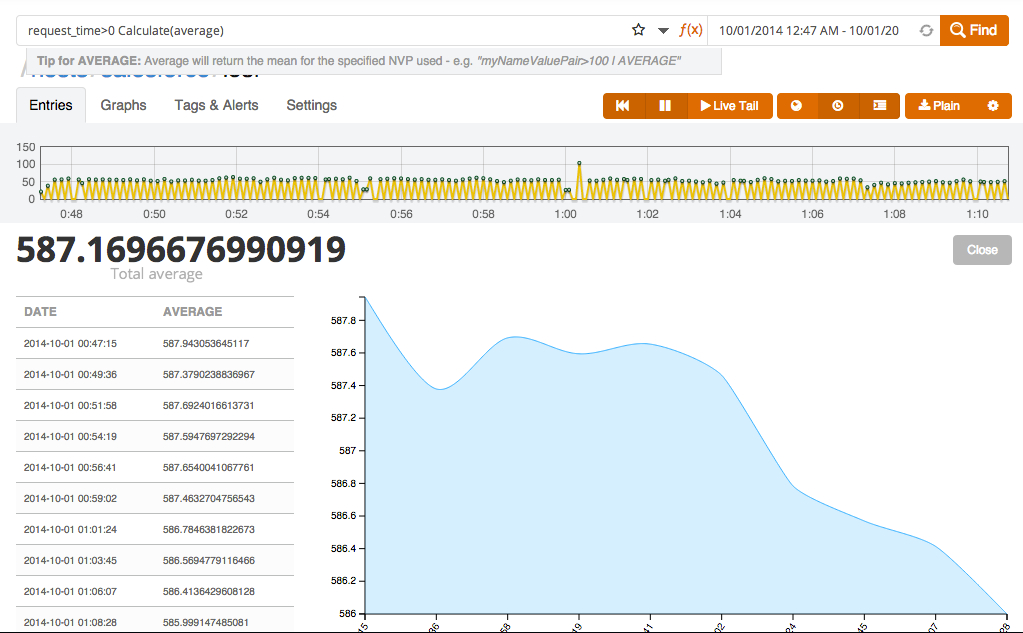Open the f(x) function helper
The height and width of the screenshot is (633, 1023).
click(x=690, y=30)
